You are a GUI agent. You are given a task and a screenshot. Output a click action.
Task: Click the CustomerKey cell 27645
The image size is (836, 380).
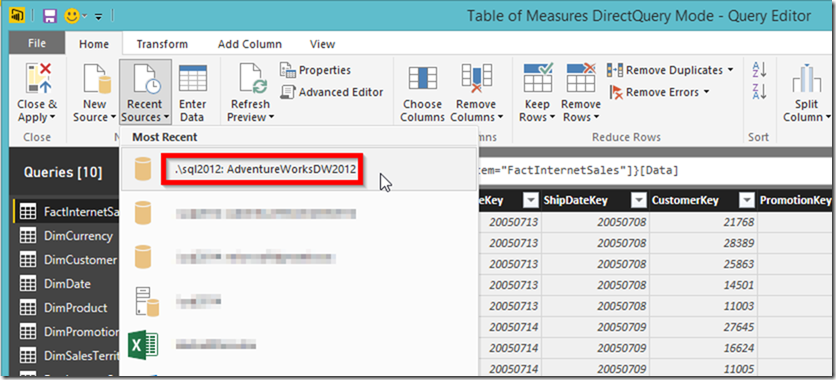coord(703,326)
